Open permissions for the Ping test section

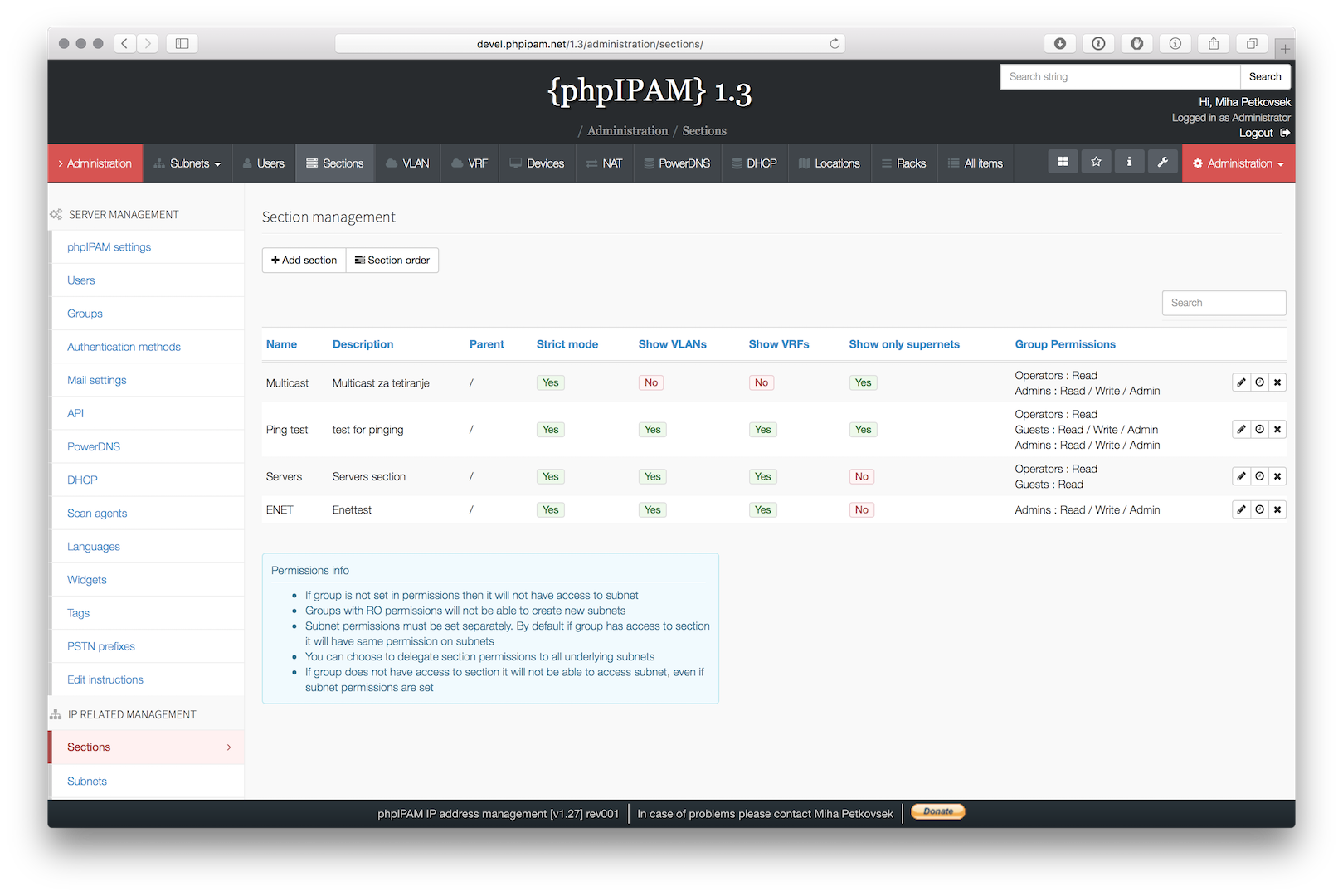pos(1259,430)
